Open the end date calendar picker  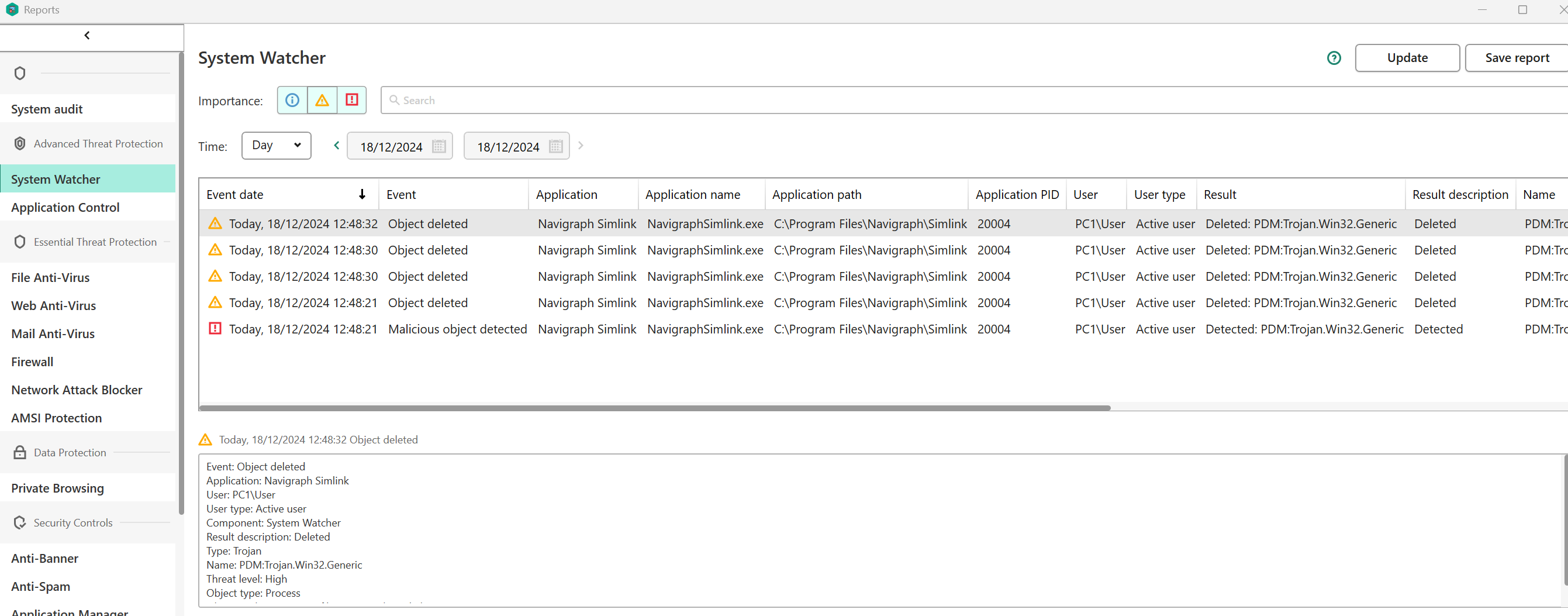coord(556,146)
